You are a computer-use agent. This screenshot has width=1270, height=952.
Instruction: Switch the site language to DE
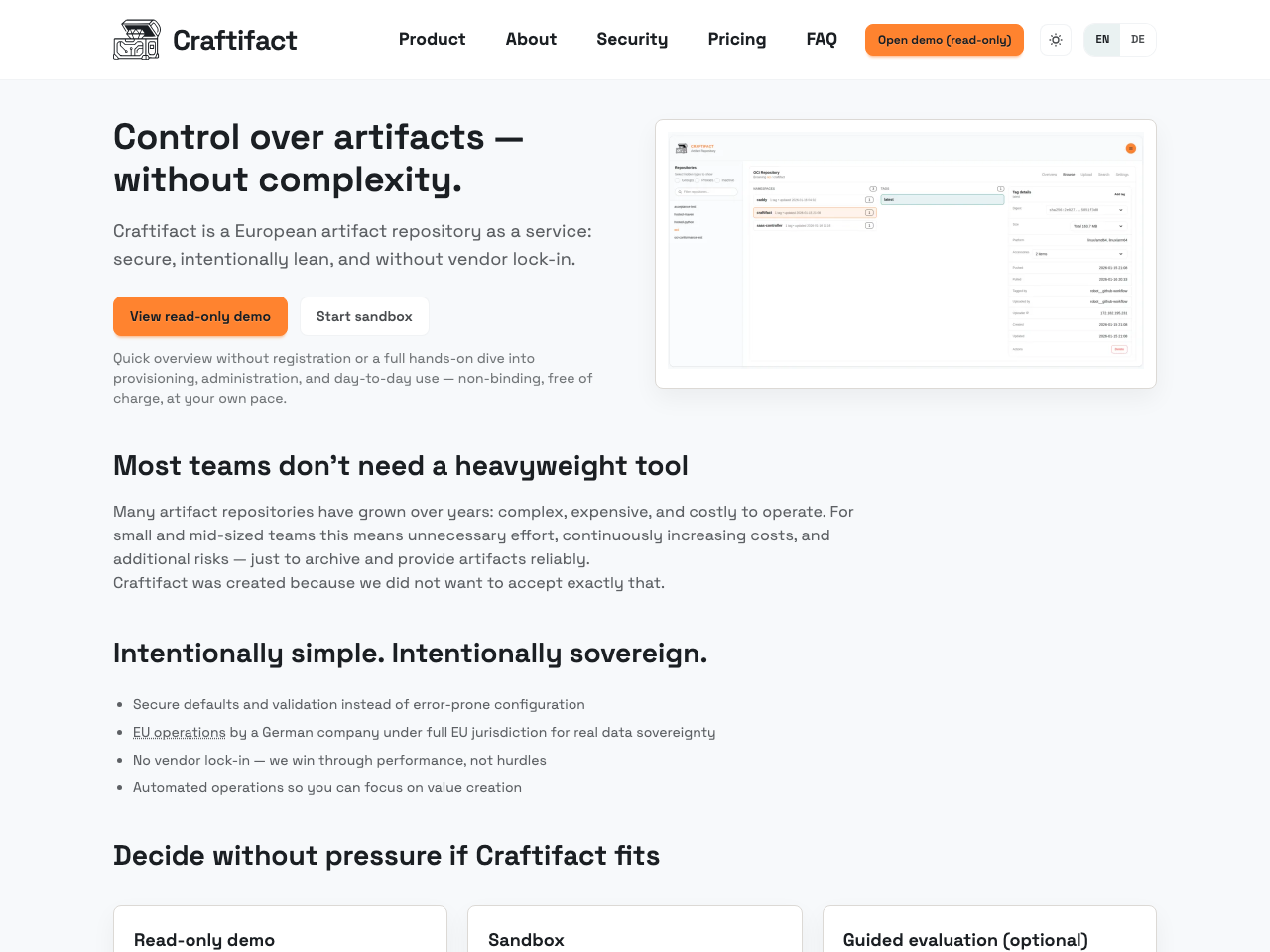click(x=1138, y=39)
